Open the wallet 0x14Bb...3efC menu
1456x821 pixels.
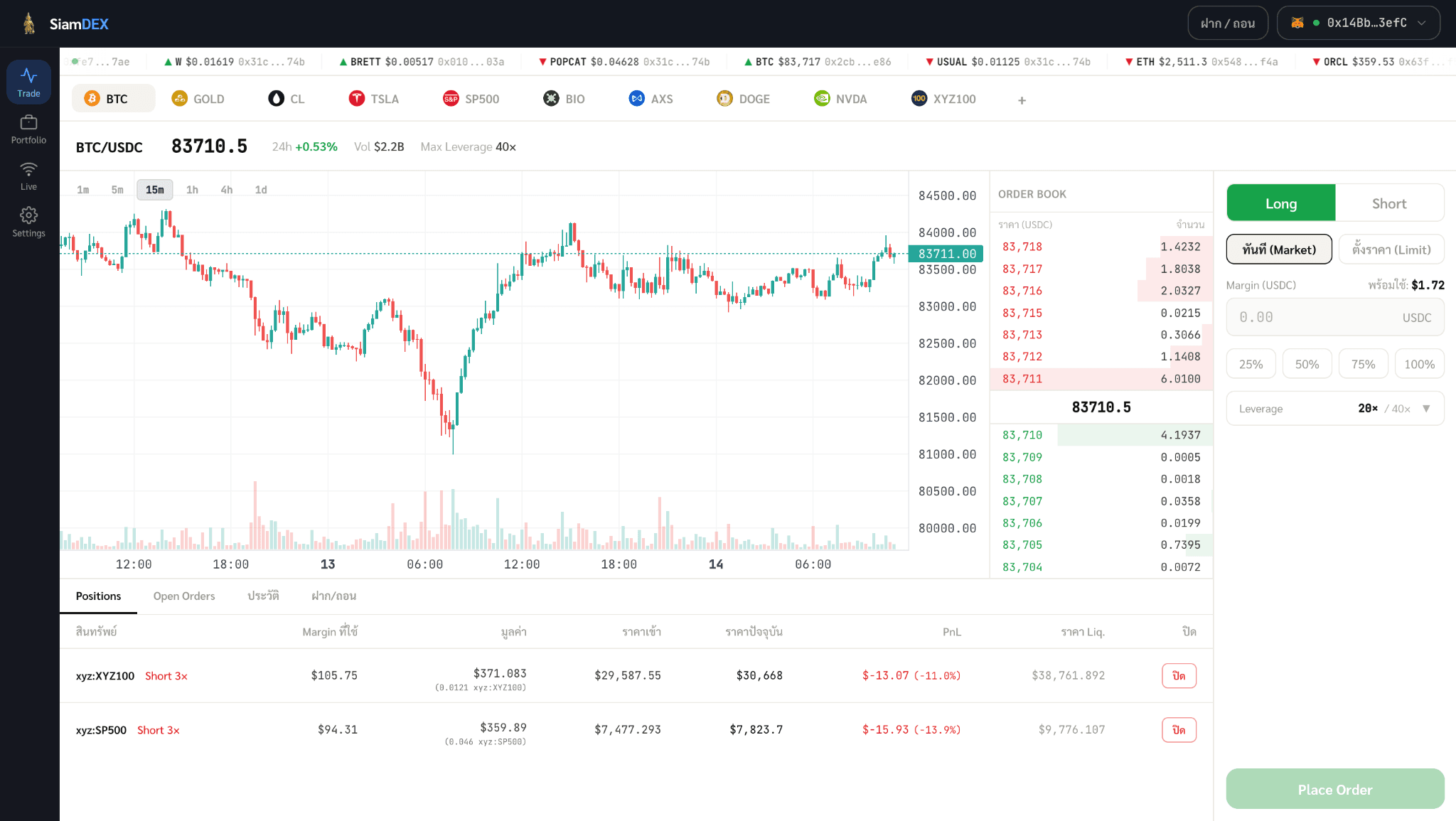coord(1359,23)
